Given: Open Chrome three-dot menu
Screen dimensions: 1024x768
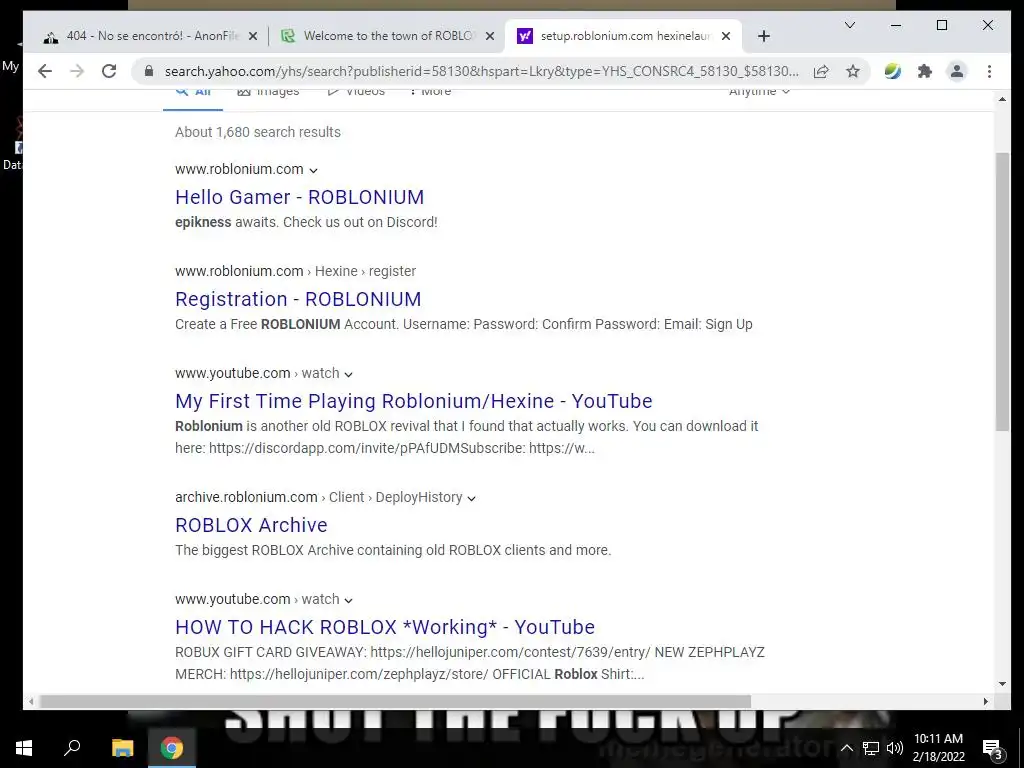Looking at the screenshot, I should pos(989,71).
